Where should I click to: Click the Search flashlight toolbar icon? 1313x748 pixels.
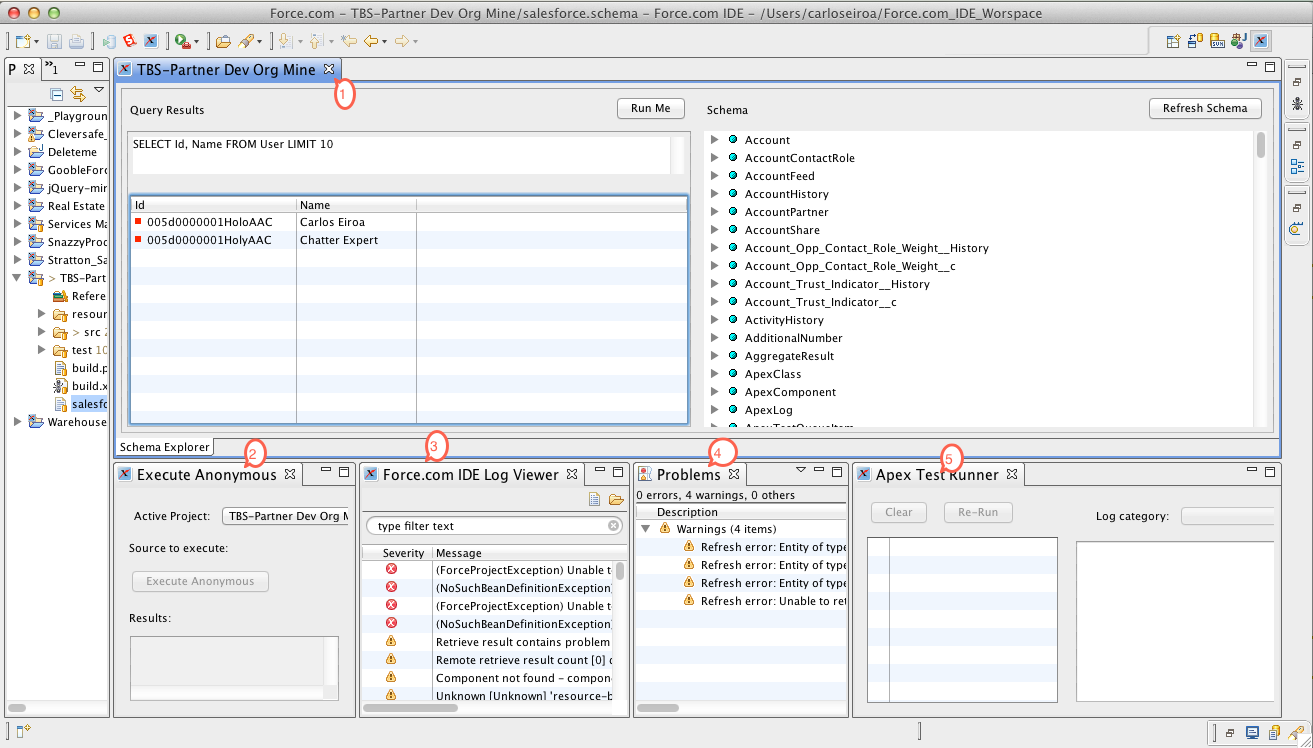coord(246,41)
